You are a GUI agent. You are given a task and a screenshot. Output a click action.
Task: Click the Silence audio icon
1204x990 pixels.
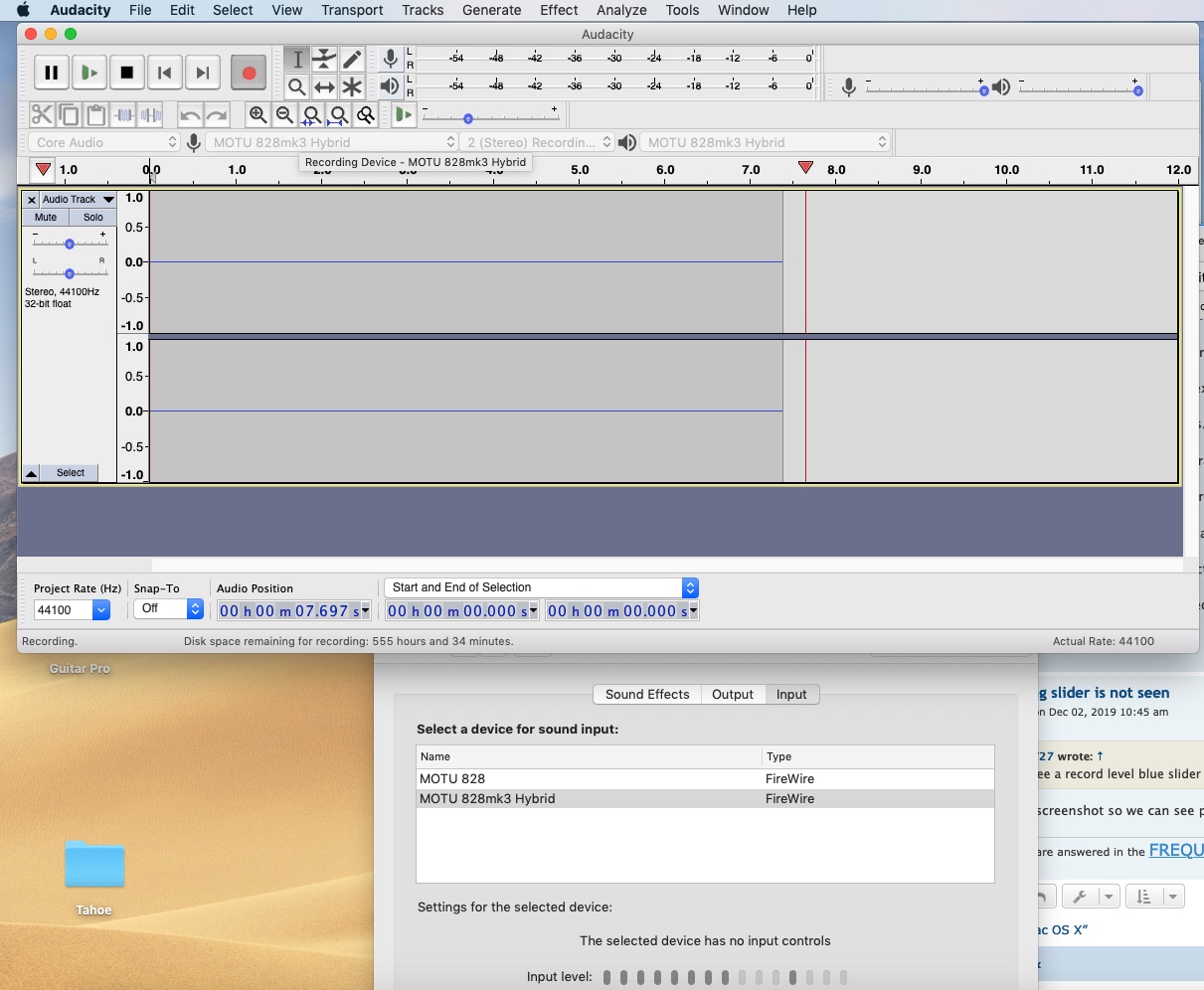(x=150, y=115)
